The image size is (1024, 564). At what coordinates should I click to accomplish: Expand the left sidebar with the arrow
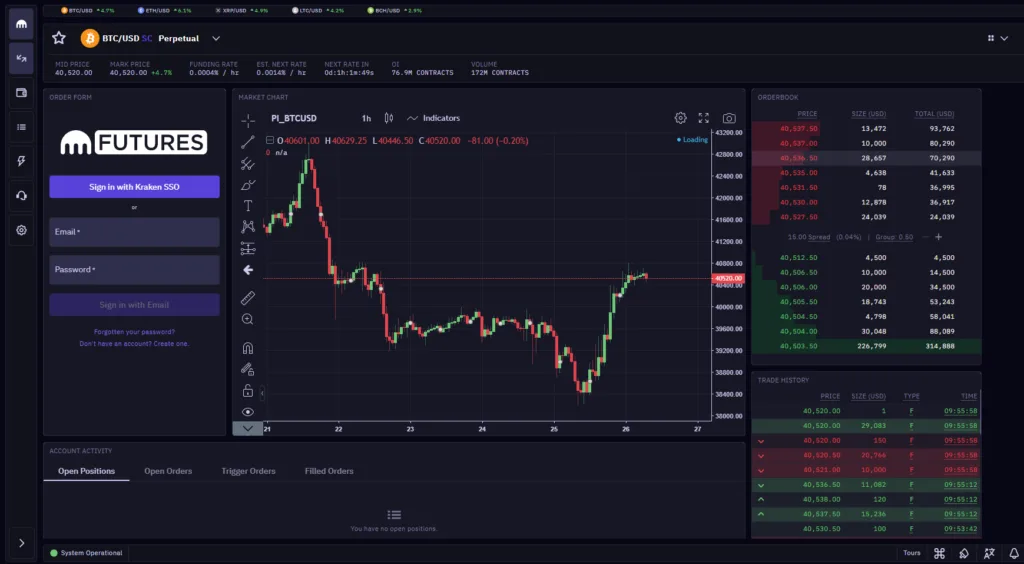pyautogui.click(x=22, y=543)
